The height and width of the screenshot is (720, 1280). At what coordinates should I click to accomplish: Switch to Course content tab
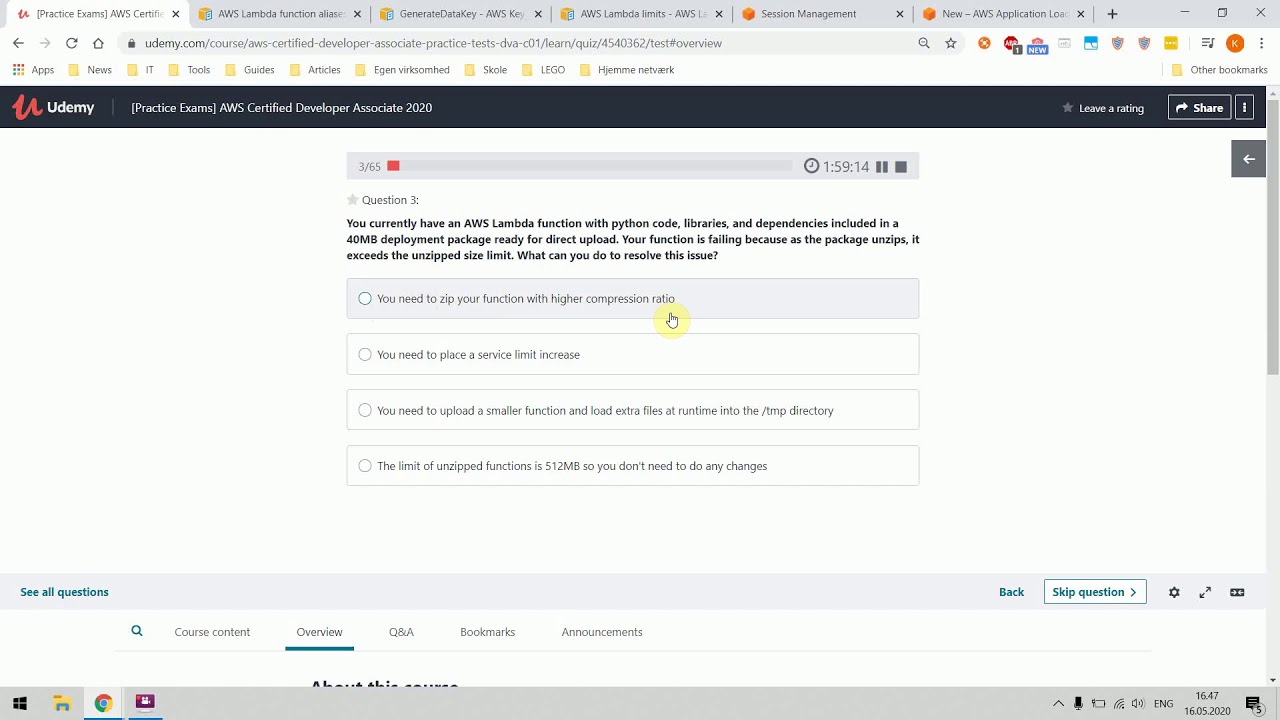212,632
